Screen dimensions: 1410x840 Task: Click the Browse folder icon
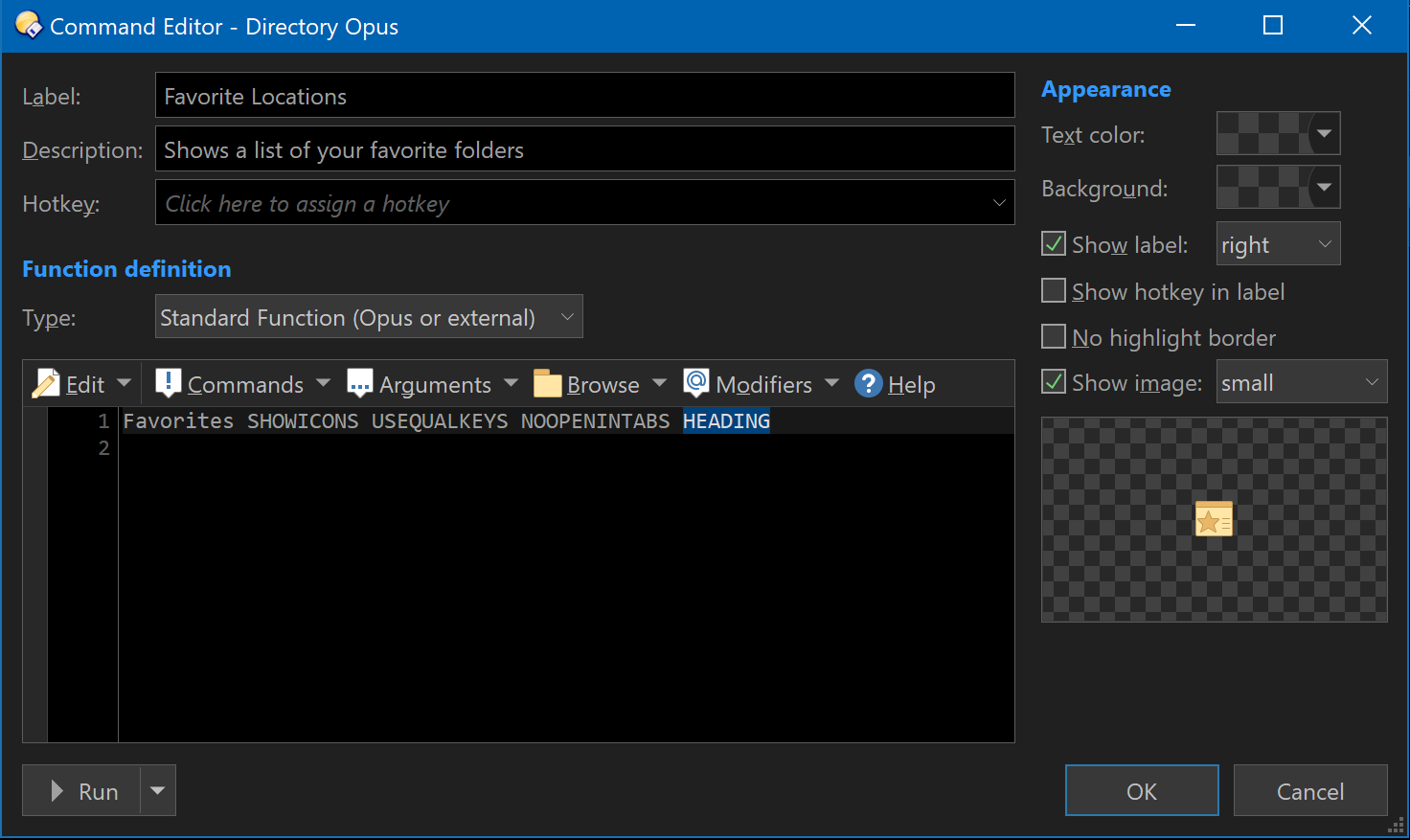point(548,384)
